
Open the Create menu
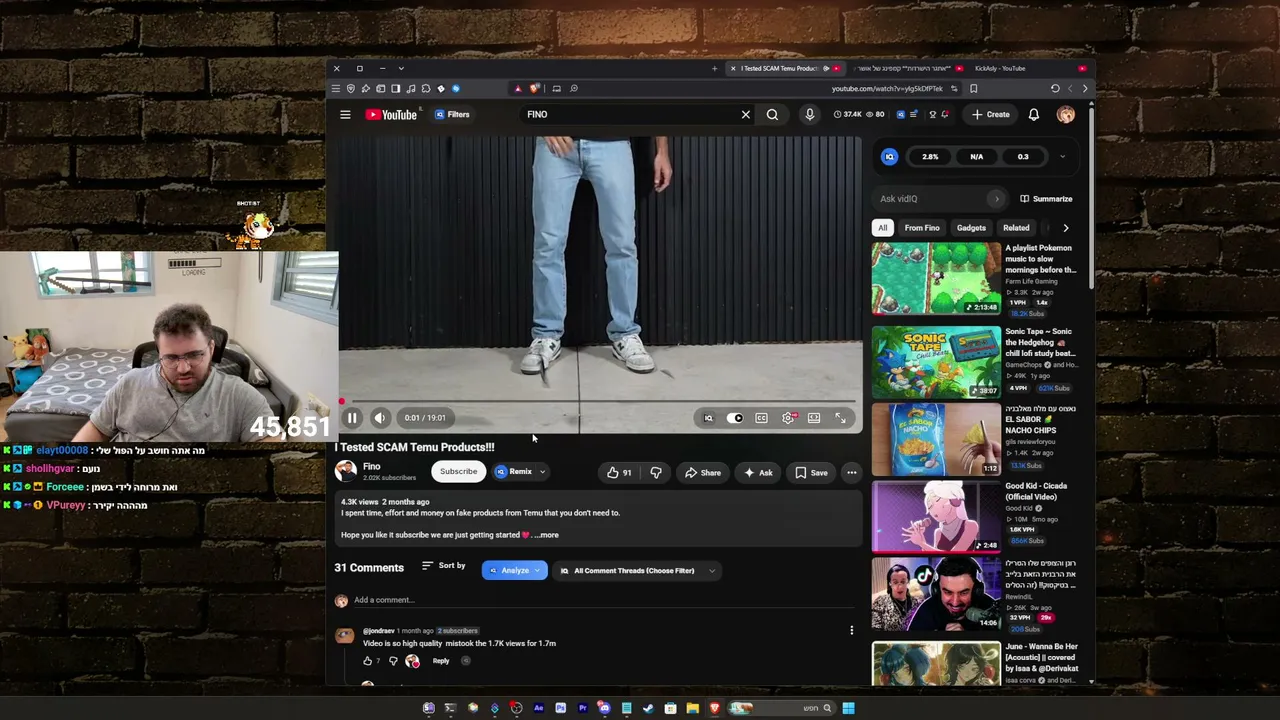[991, 114]
